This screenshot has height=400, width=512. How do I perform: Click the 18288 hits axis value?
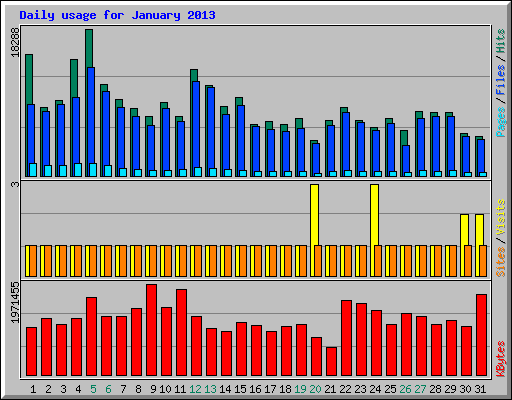click(x=15, y=42)
